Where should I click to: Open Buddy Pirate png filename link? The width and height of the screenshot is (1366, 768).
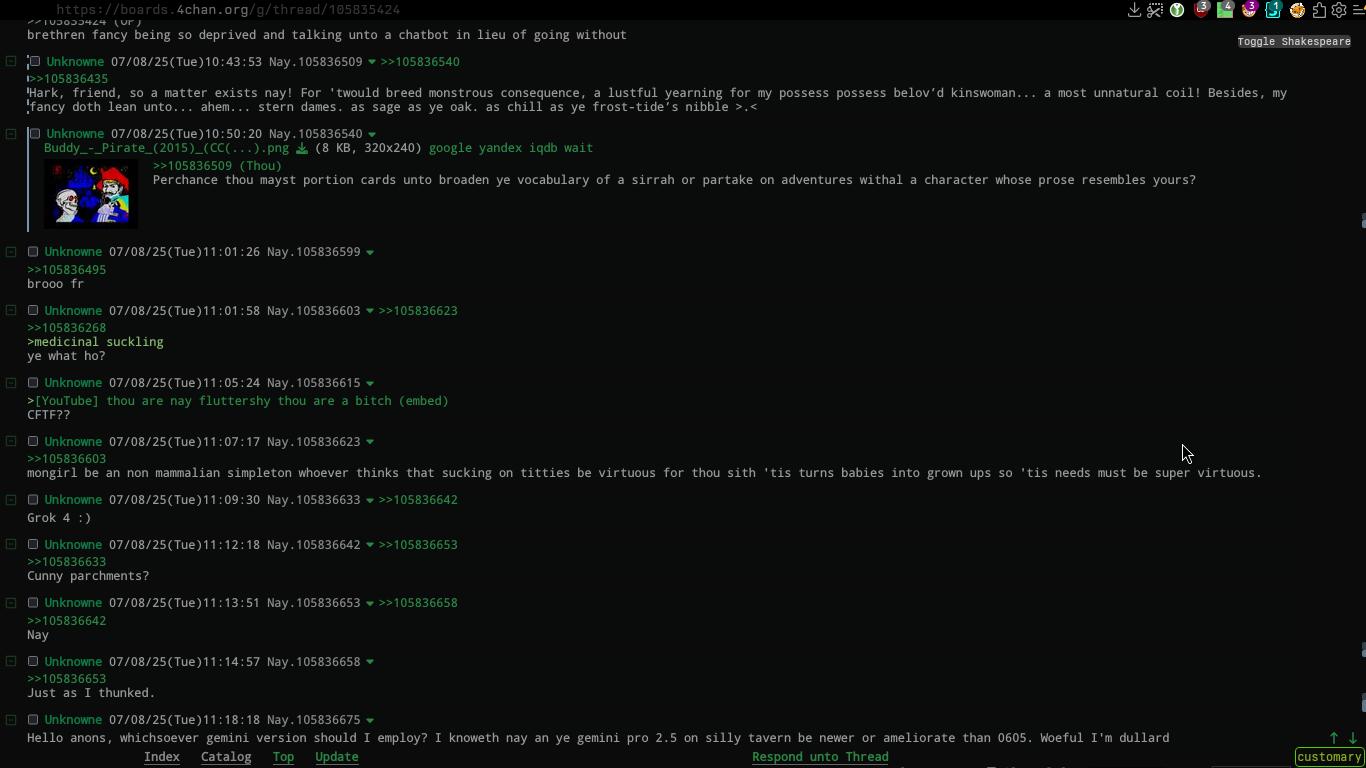pos(166,148)
